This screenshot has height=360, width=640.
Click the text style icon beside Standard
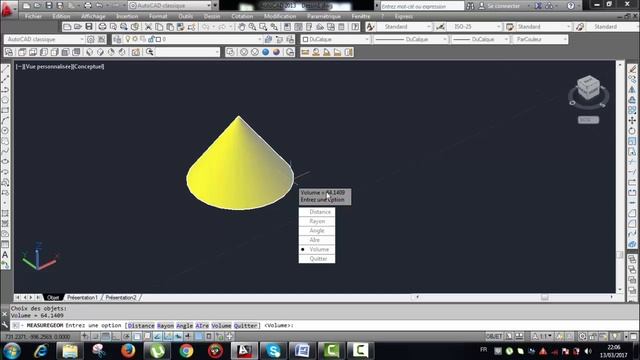point(370,27)
